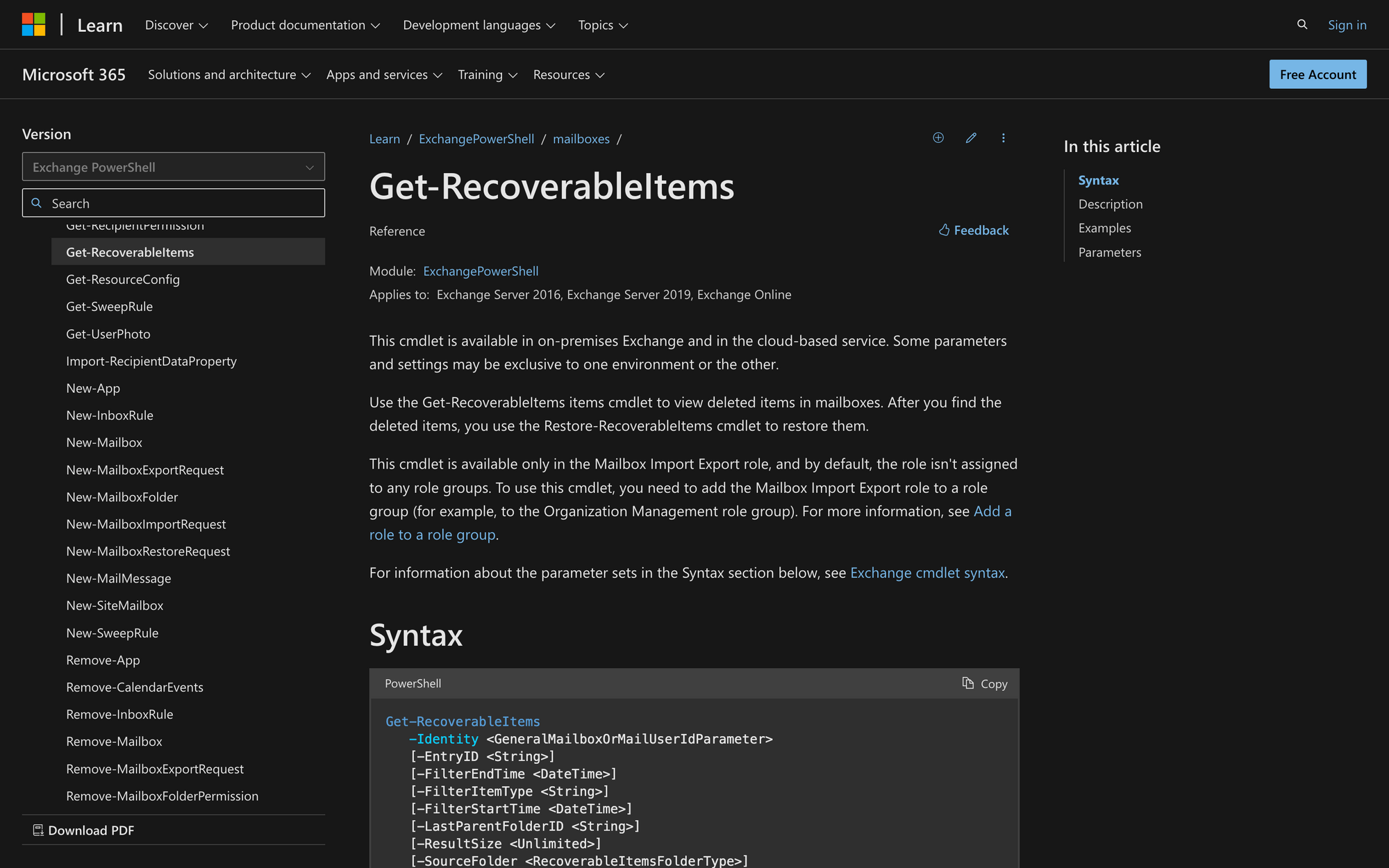Screen dimensions: 1389x868
Task: Click the edit (pencil) icon
Action: click(x=970, y=138)
